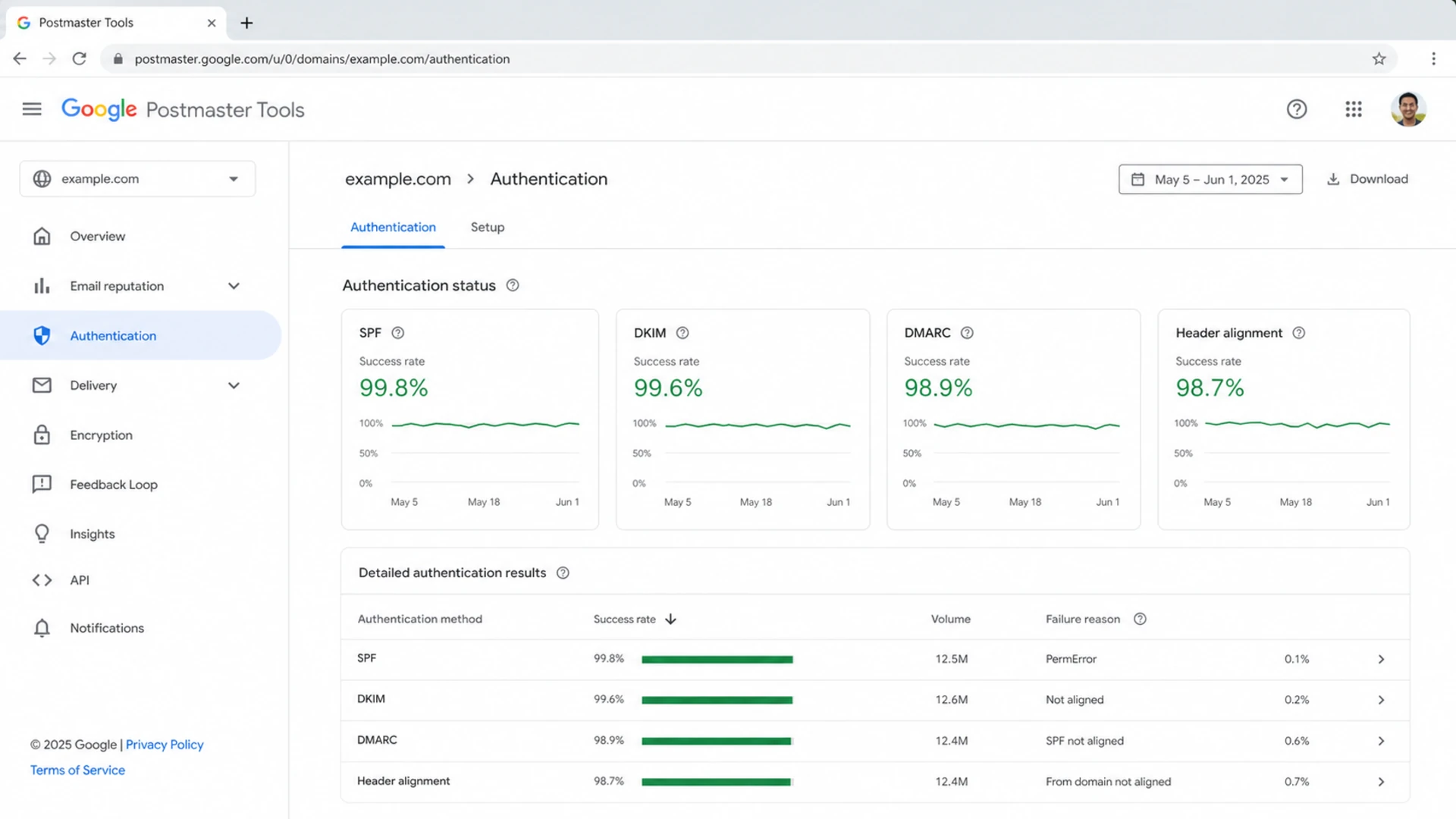Viewport: 1456px width, 819px height.
Task: Click the Authentication shield icon
Action: pyautogui.click(x=42, y=335)
